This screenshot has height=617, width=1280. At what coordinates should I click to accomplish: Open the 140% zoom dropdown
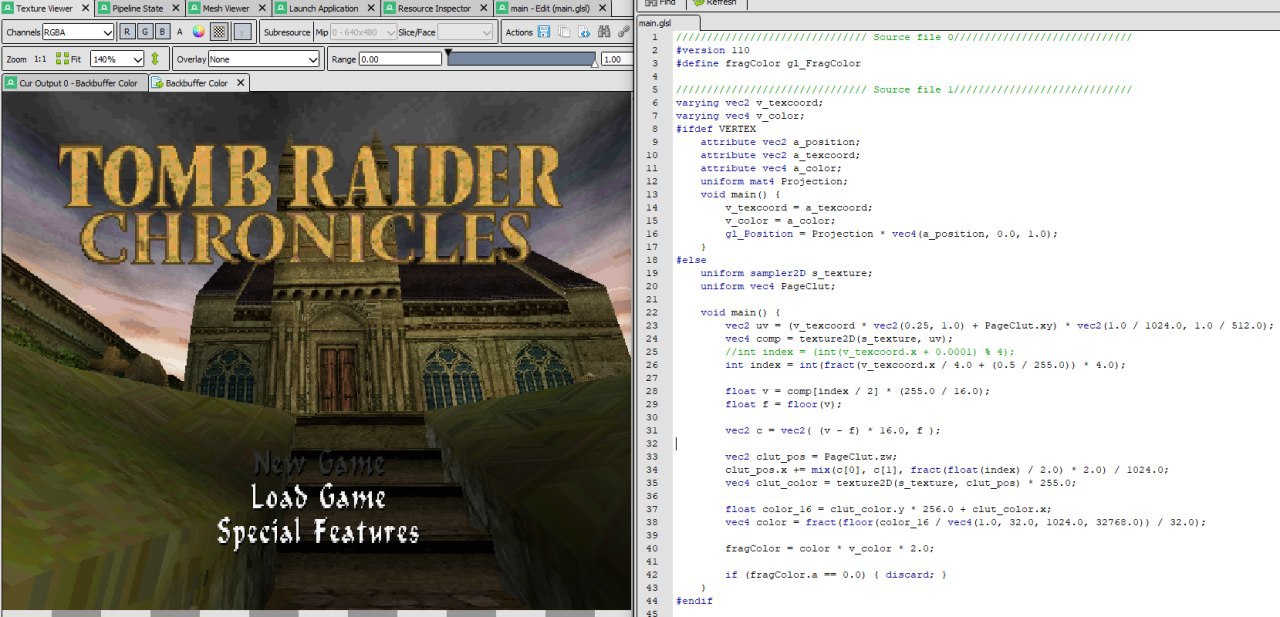[x=117, y=59]
